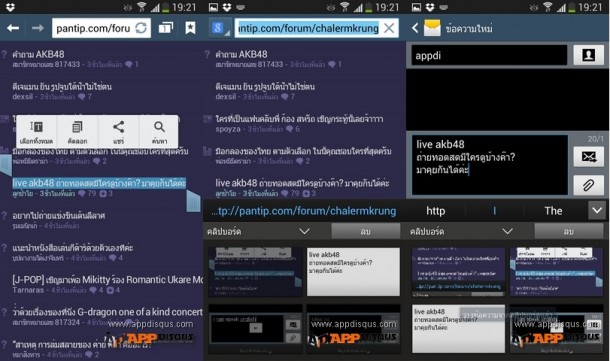
Task: Click the recipient field containing 'appdi'
Action: point(489,55)
